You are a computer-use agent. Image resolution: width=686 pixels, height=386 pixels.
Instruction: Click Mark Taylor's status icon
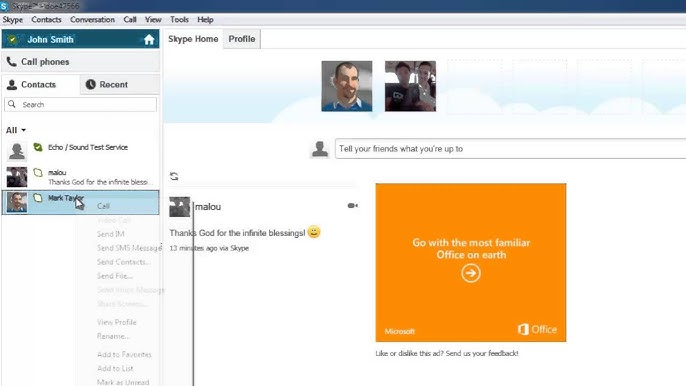[38, 198]
